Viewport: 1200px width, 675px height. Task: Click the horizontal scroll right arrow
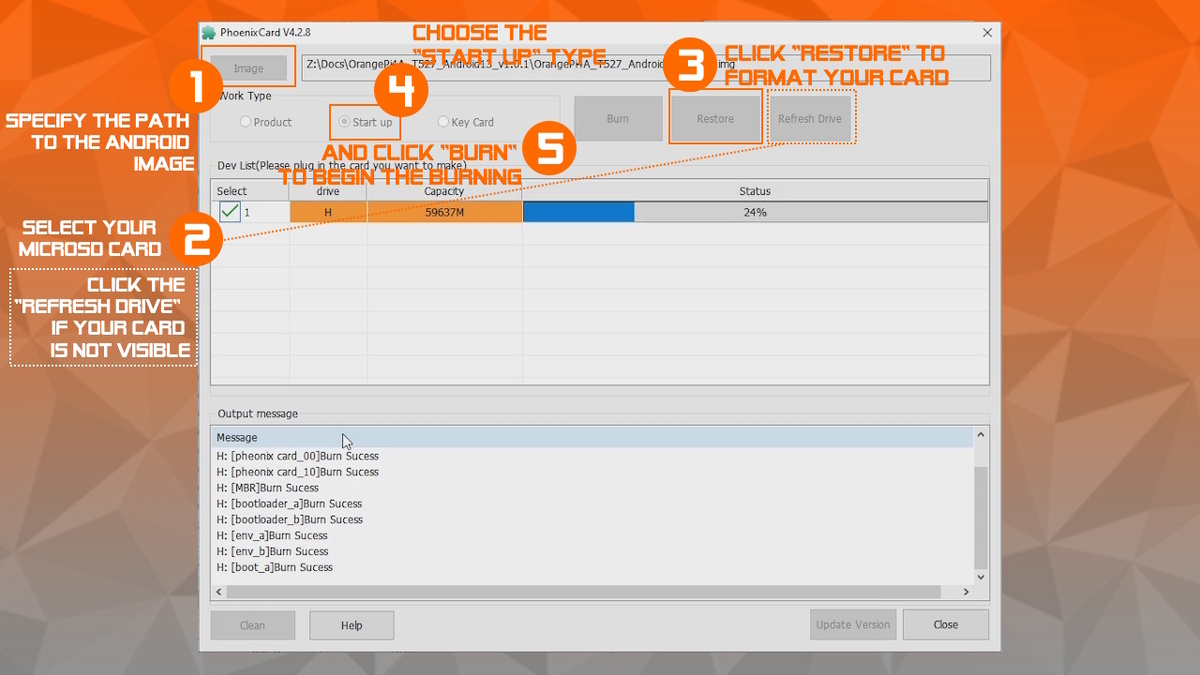pyautogui.click(x=965, y=592)
